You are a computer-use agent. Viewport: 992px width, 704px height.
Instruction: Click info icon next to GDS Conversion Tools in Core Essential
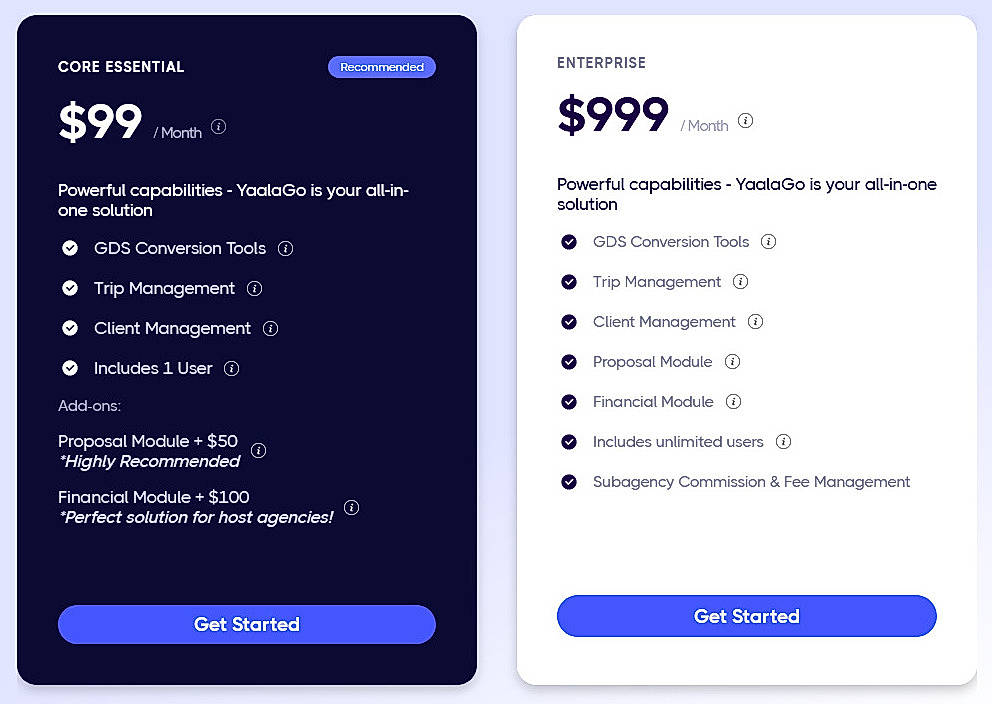point(287,248)
